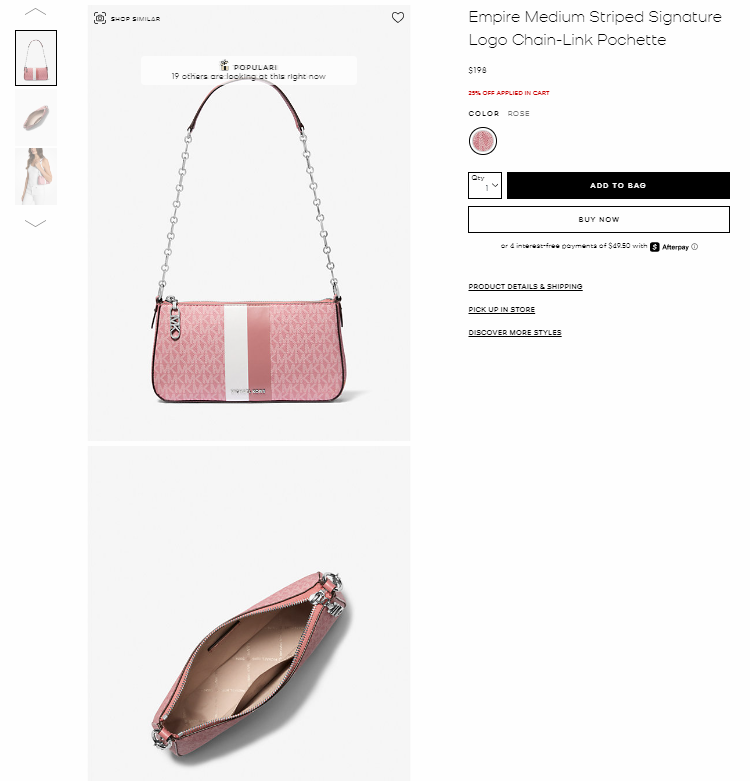Select the open-bag interior thumbnail
Viewport: 750px width, 781px height.
pyautogui.click(x=36, y=118)
